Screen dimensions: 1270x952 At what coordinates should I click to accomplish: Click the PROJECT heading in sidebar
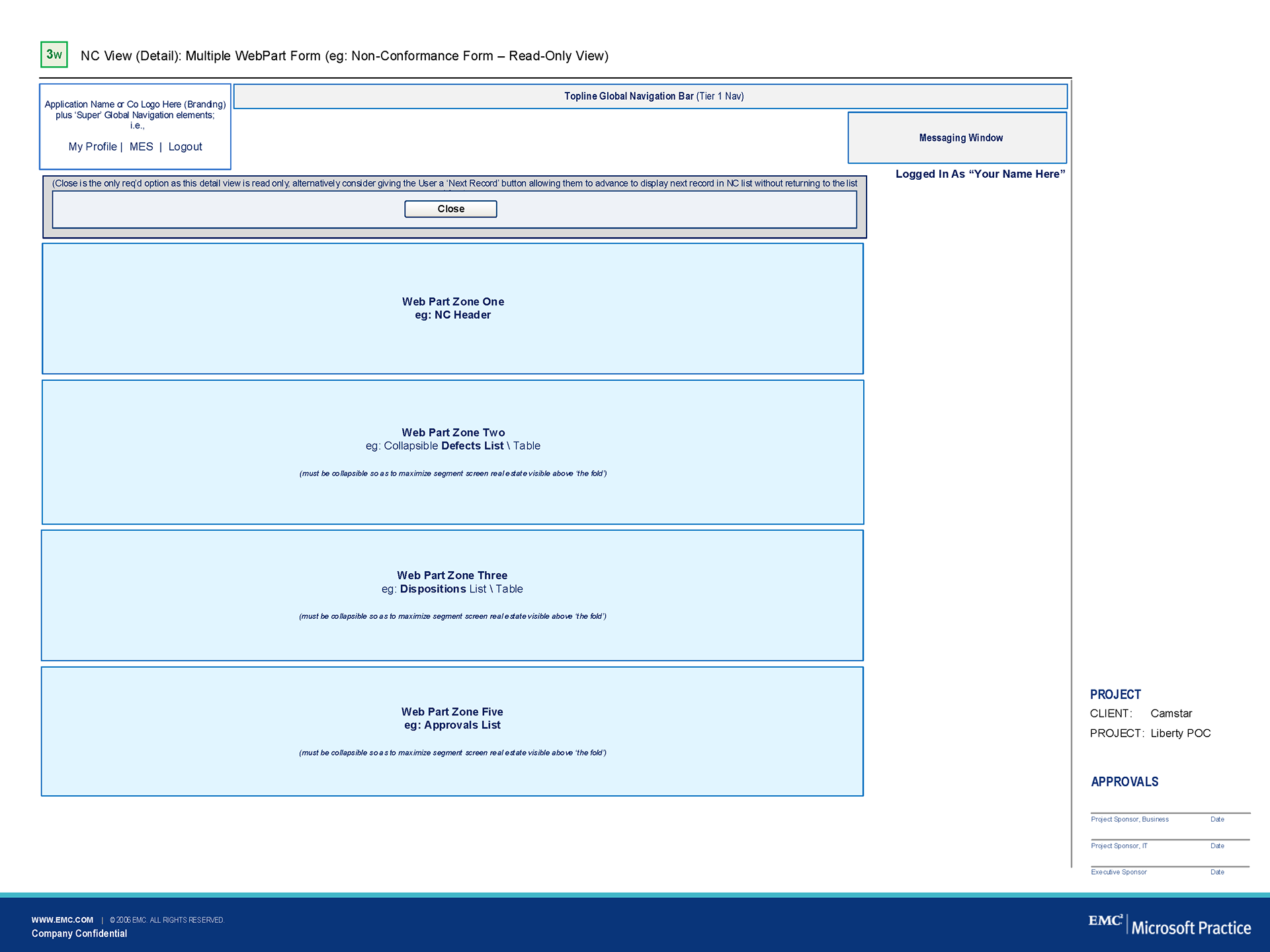[1115, 695]
